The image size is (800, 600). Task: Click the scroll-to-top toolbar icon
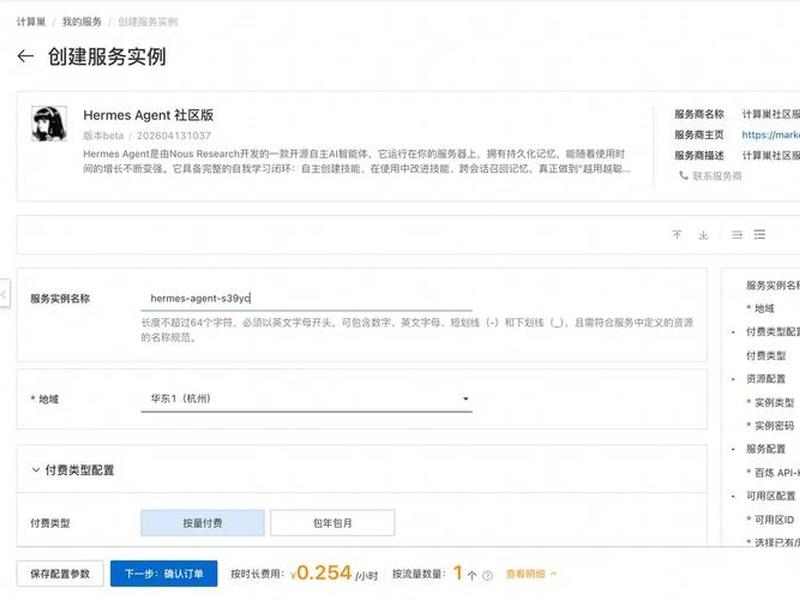pyautogui.click(x=677, y=234)
